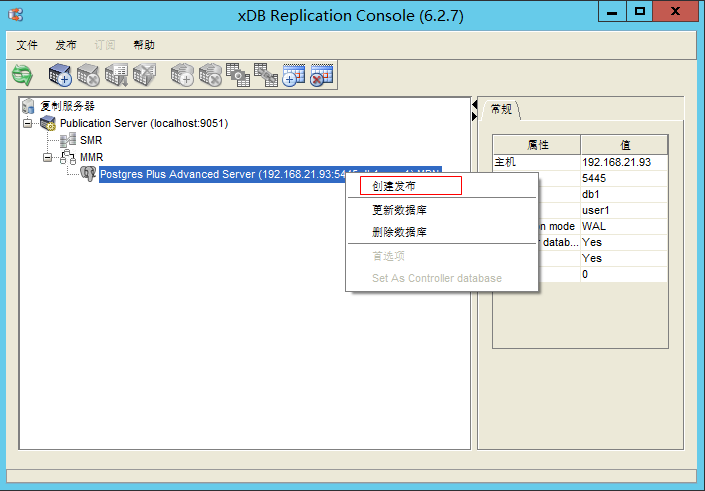This screenshot has height=491, width=705.
Task: Click the user1 value cell
Action: (624, 210)
